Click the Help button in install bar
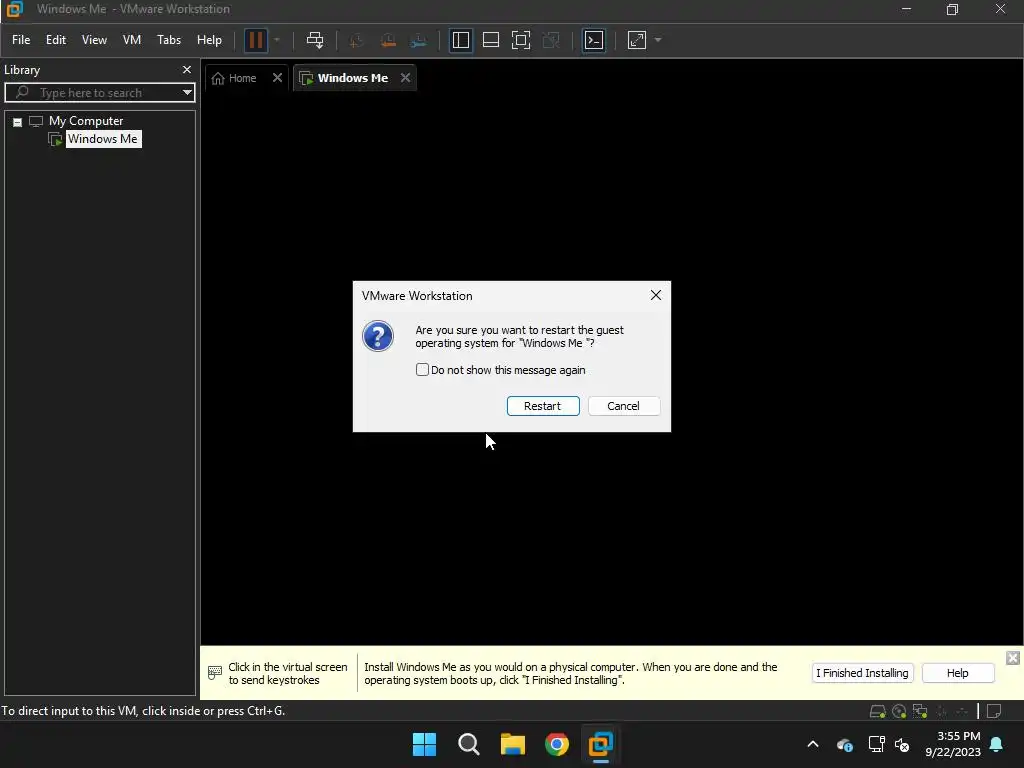 pos(957,673)
